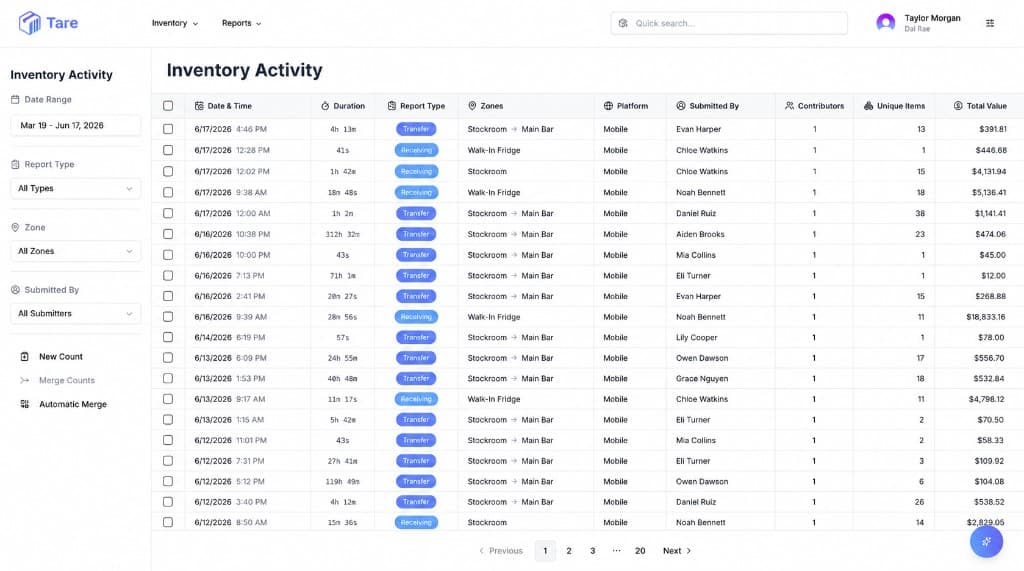Select the 6/12/2026 8:50 AM row checkbox
1024x571 pixels.
tap(168, 523)
